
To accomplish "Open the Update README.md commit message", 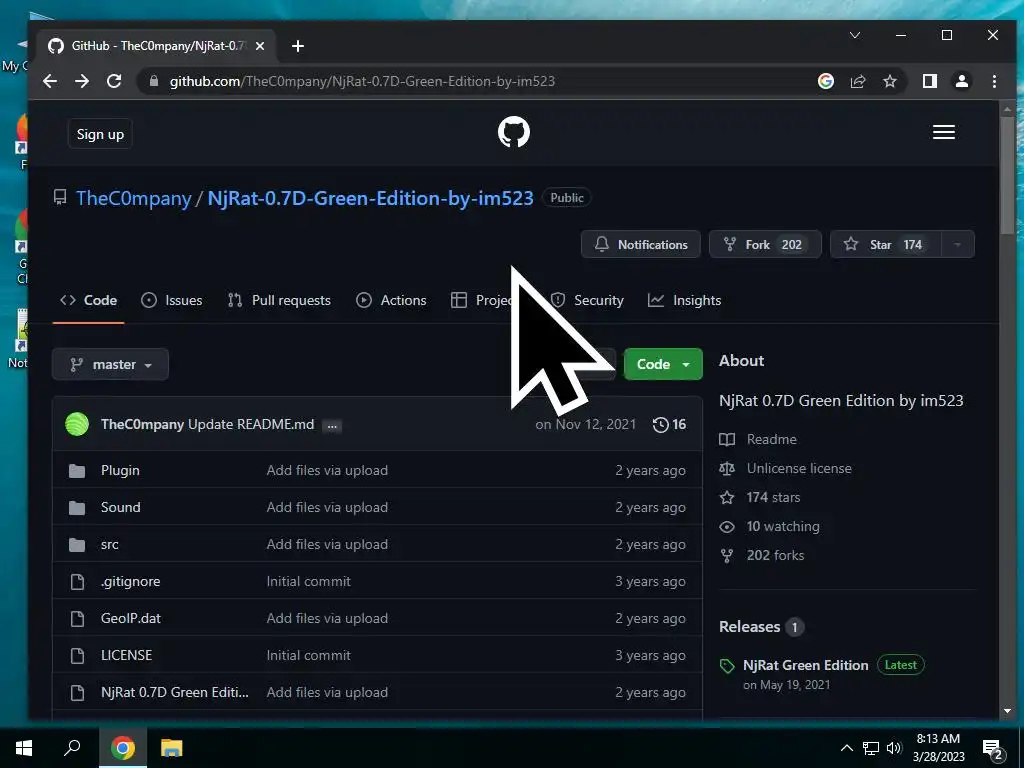I will pyautogui.click(x=251, y=424).
